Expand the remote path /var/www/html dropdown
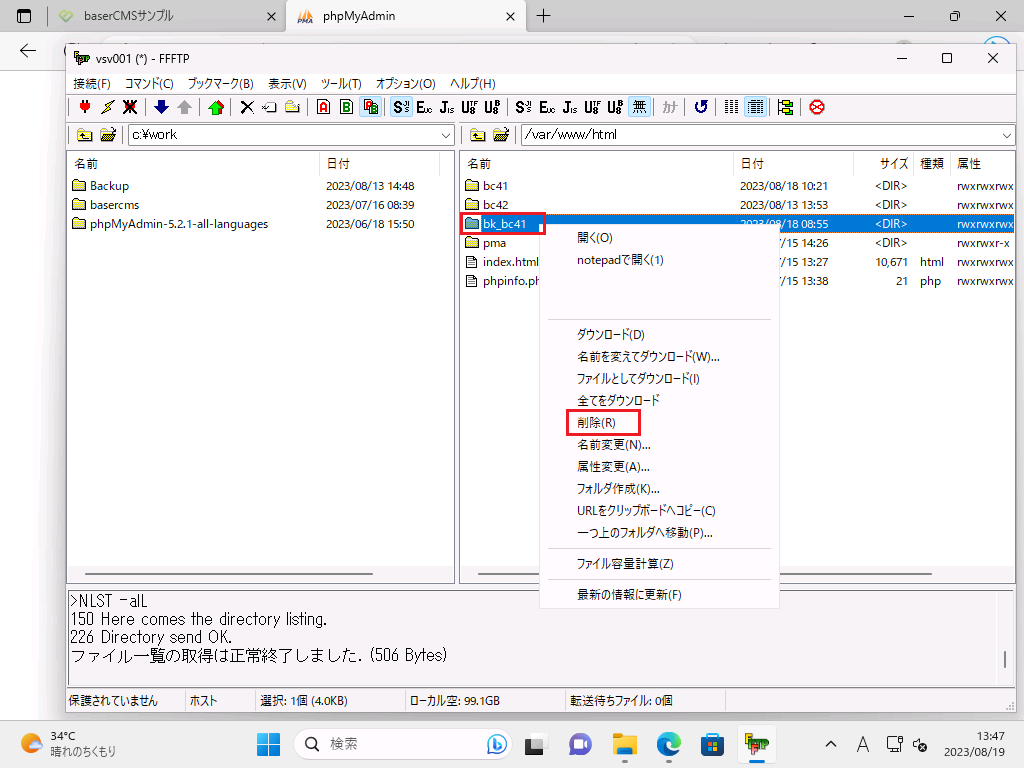1024x768 pixels. [1005, 135]
